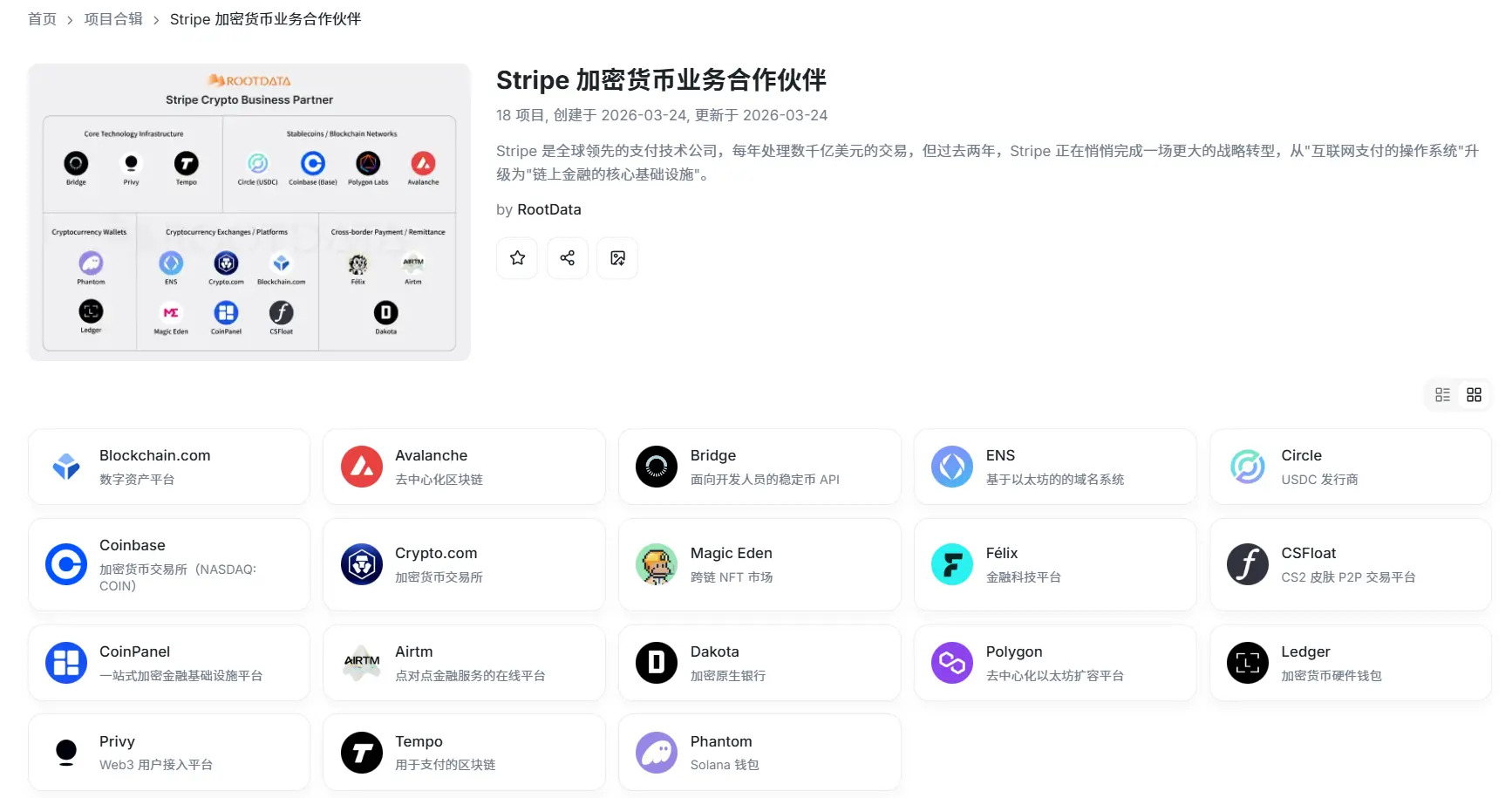This screenshot has height=798, width=1512.
Task: Click the star favorite icon button
Action: (x=517, y=258)
